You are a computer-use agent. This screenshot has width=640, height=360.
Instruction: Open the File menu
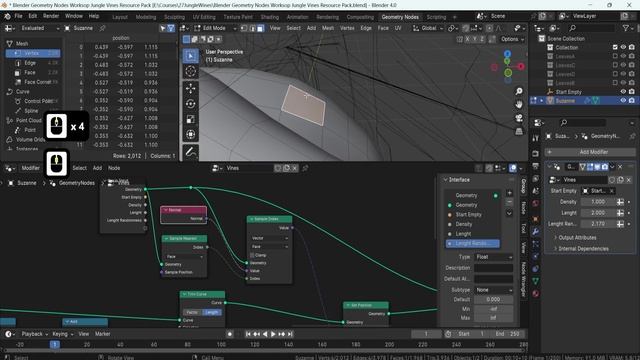tap(18, 16)
